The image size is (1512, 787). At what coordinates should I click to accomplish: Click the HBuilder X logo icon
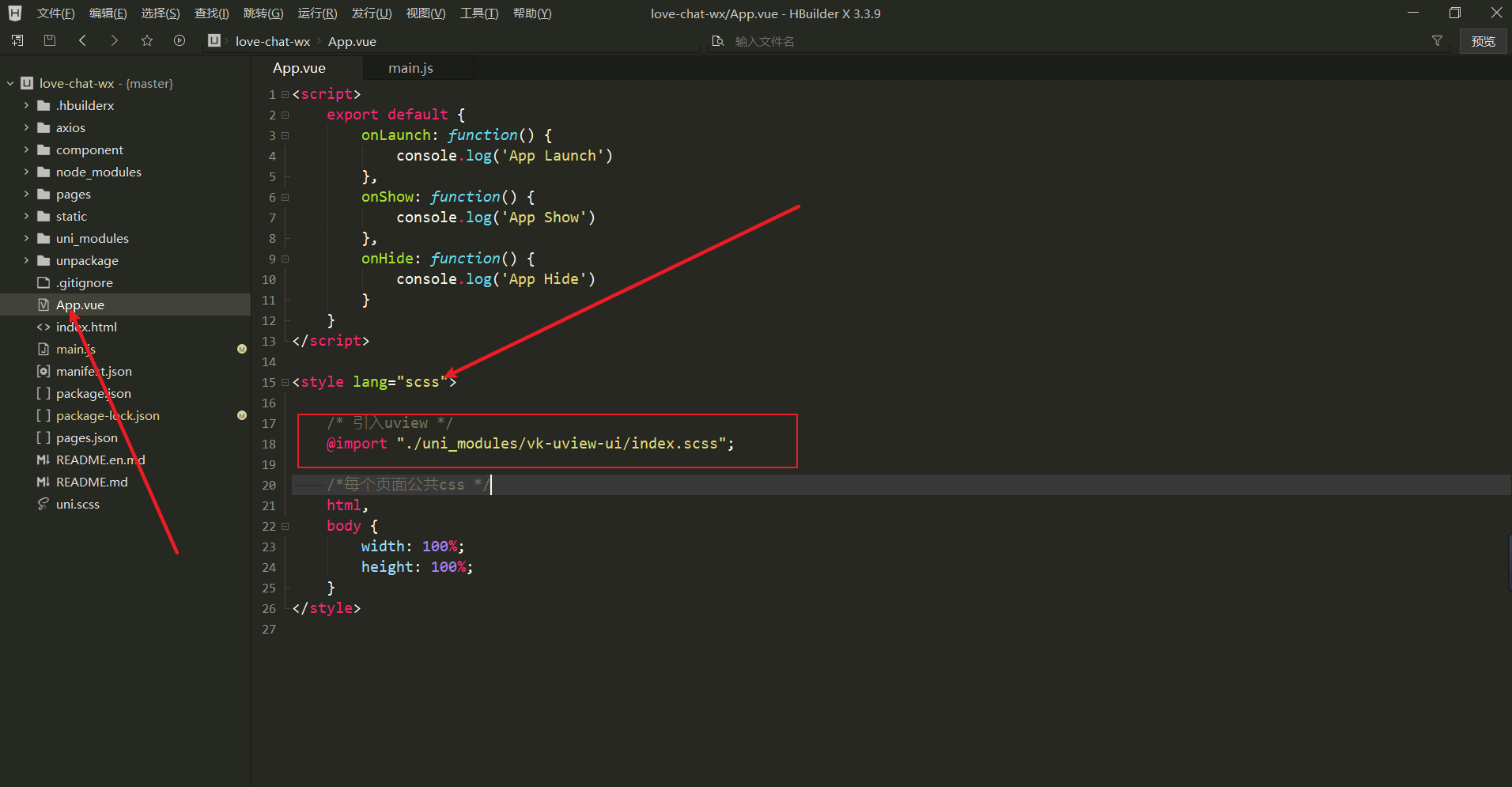[15, 13]
